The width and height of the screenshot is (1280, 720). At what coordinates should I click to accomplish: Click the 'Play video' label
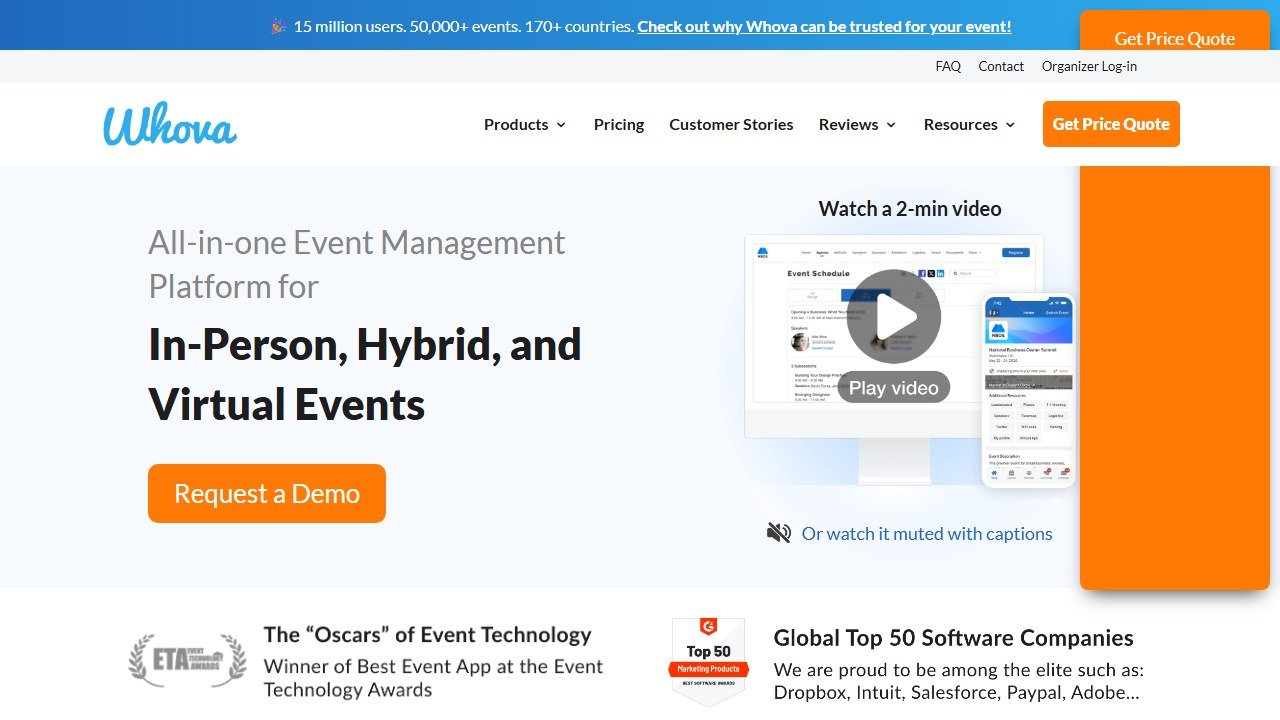tap(893, 388)
